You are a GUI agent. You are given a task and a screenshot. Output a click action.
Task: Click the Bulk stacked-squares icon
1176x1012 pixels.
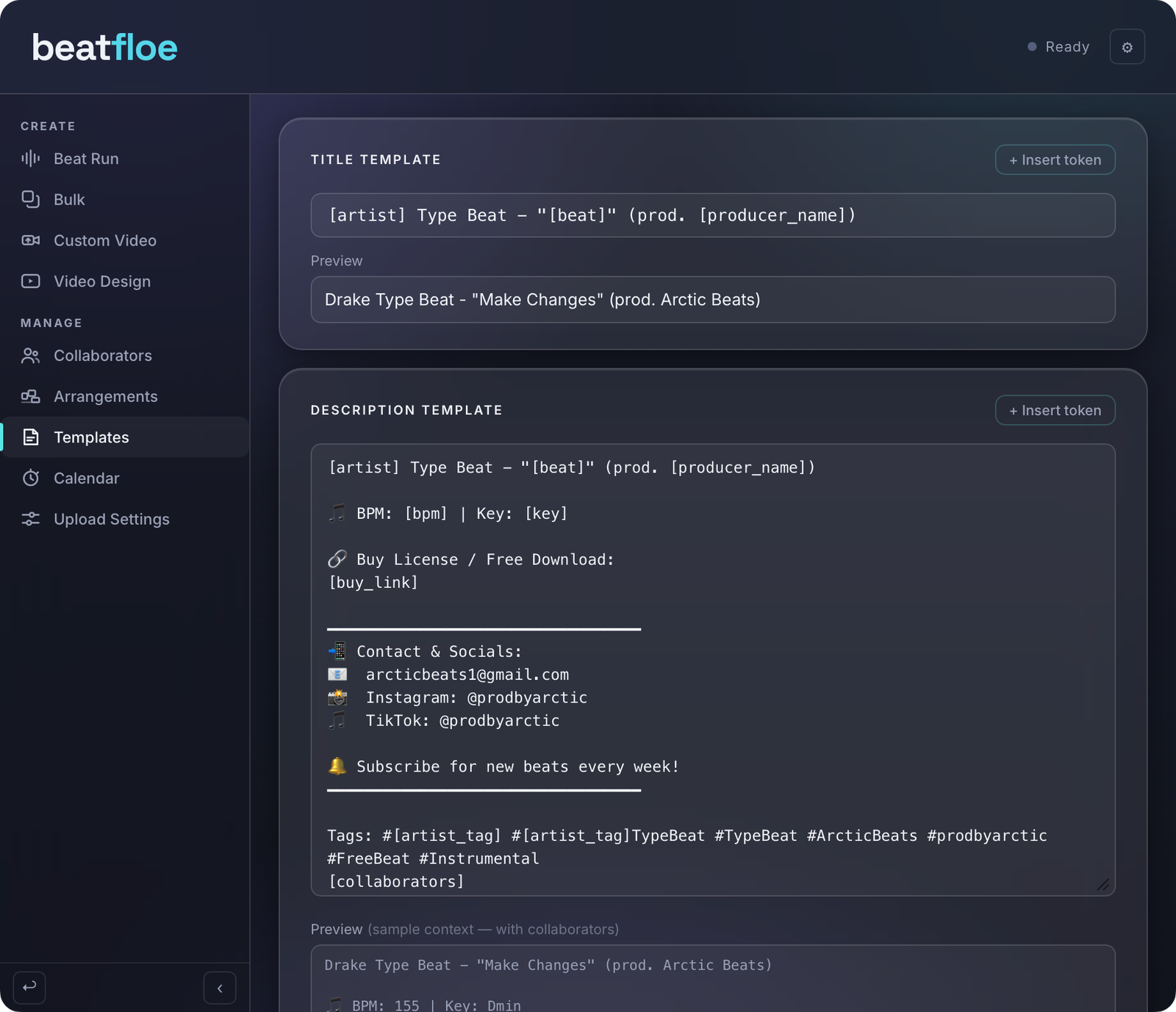coord(30,199)
